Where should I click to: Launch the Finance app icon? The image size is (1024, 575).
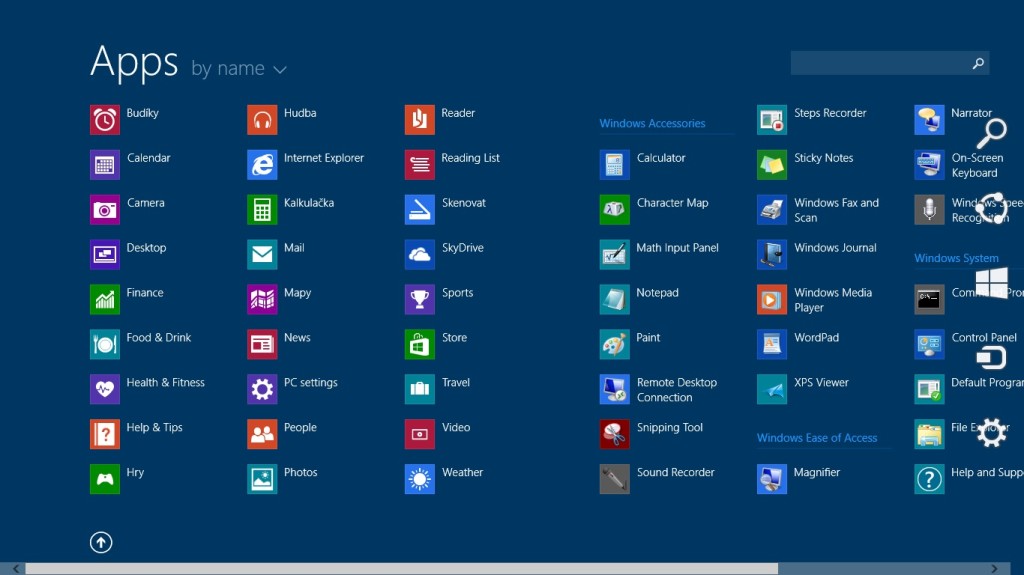pos(104,299)
